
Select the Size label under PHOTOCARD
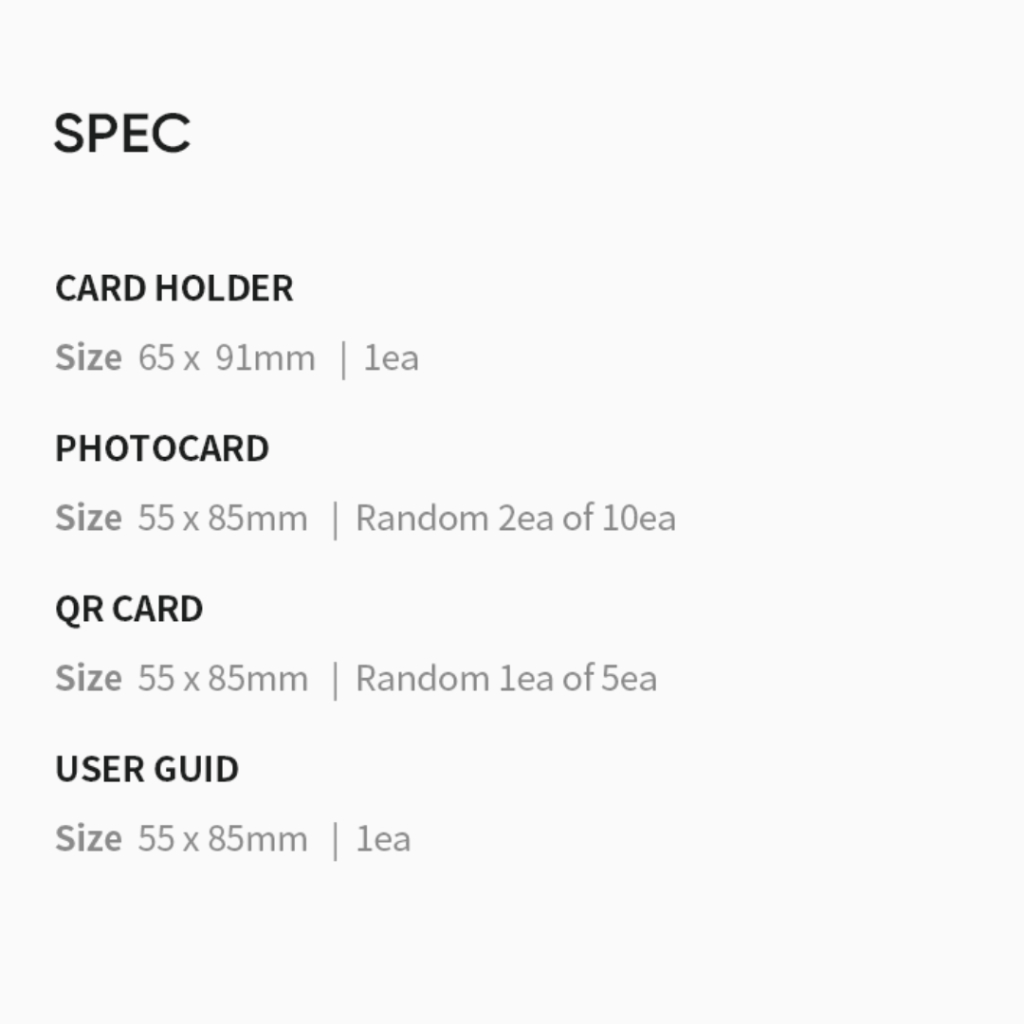click(x=88, y=518)
